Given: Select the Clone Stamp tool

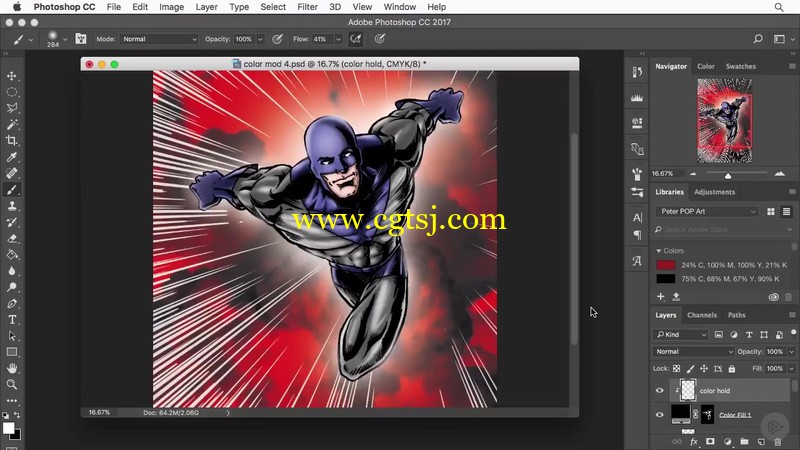Looking at the screenshot, I should [12, 206].
